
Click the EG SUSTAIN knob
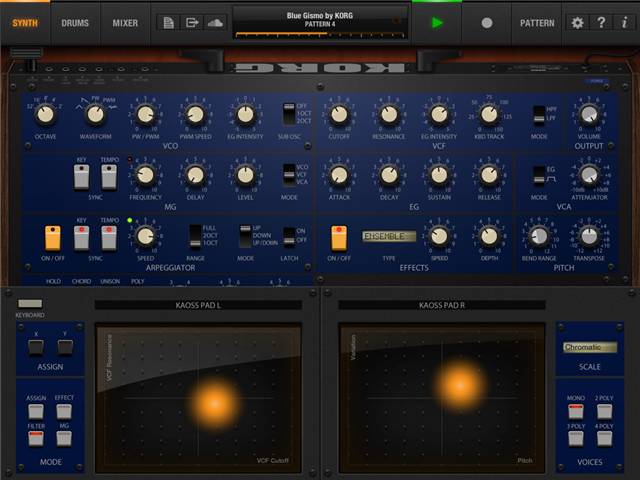439,175
